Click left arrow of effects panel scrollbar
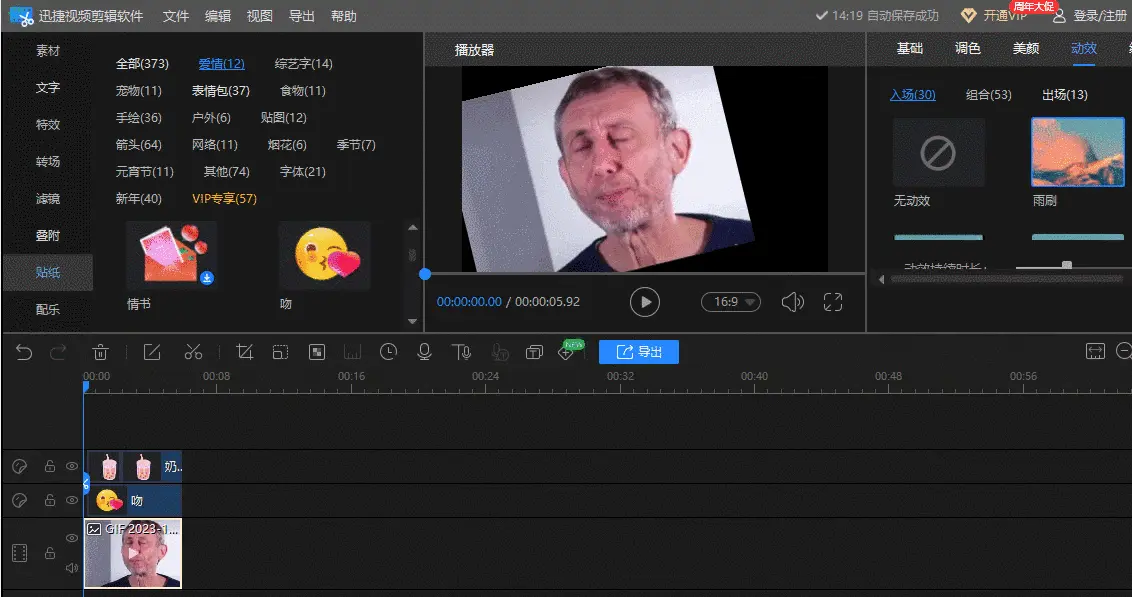1132x597 pixels. pos(881,279)
